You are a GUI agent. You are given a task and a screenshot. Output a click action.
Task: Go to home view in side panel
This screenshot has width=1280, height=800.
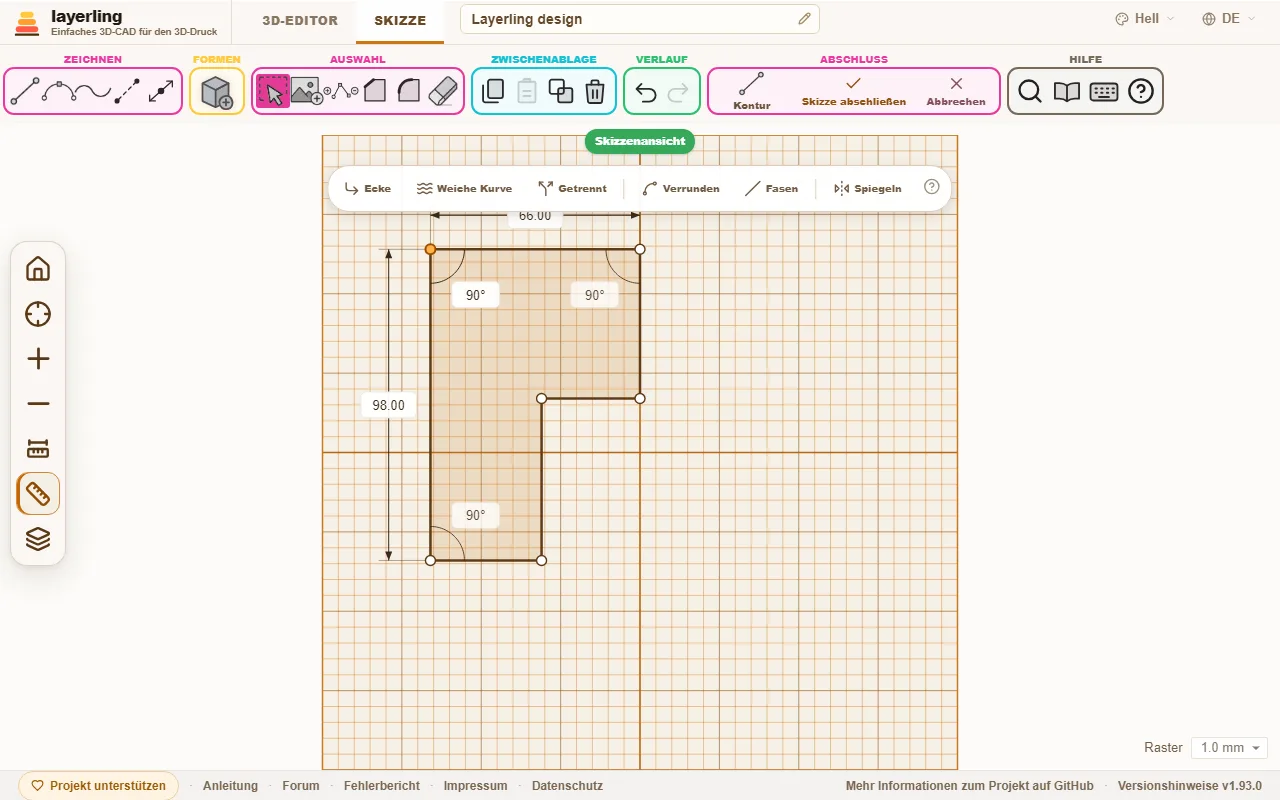pyautogui.click(x=38, y=269)
